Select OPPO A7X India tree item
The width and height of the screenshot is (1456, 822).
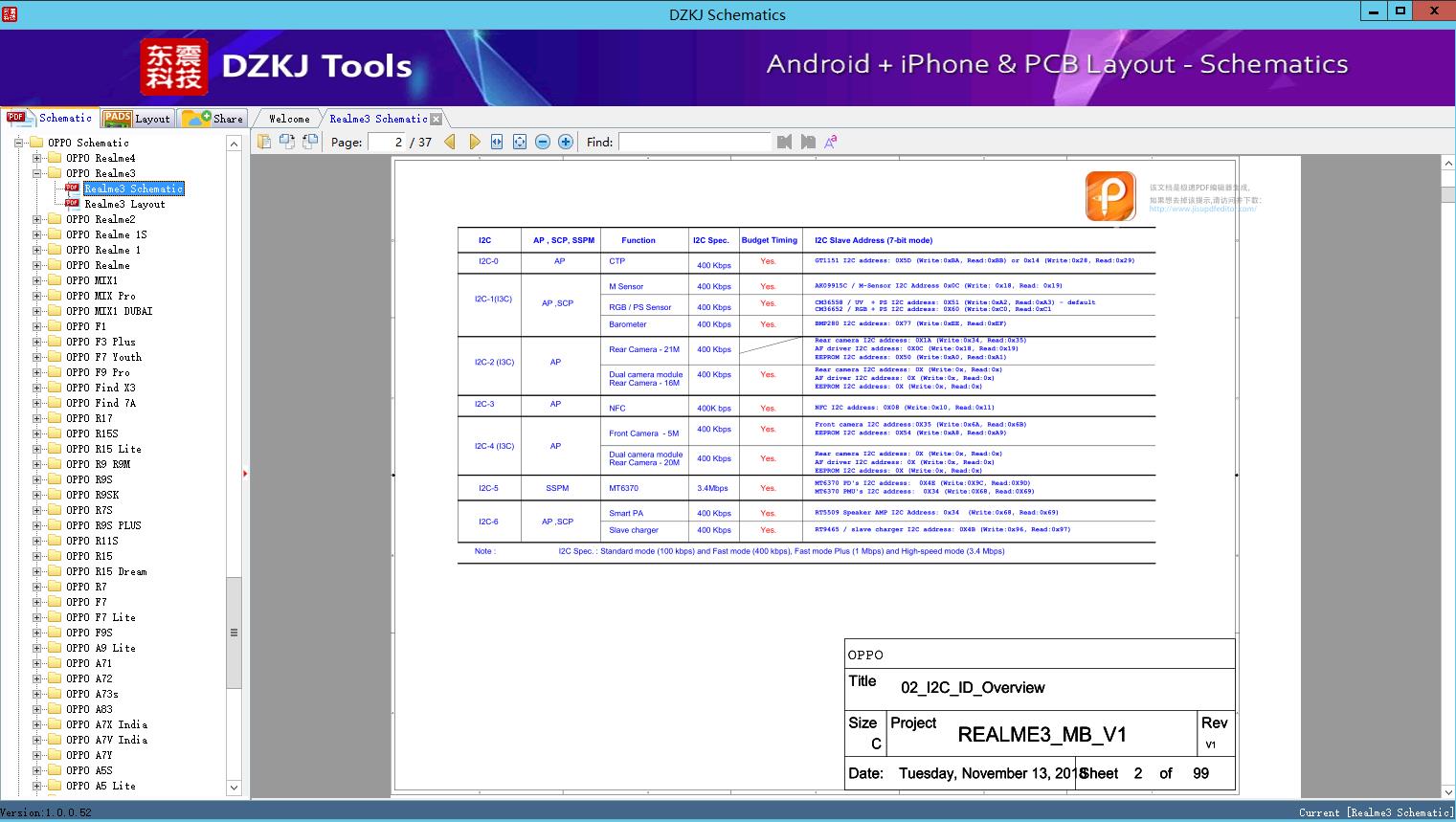[x=106, y=724]
